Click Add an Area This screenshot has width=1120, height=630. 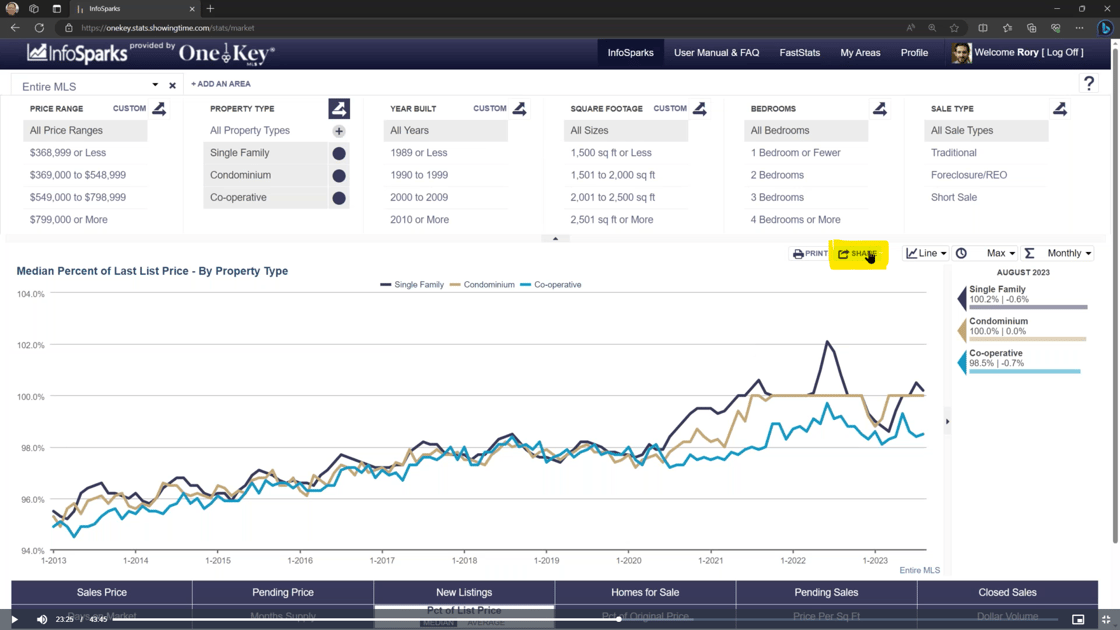point(221,84)
